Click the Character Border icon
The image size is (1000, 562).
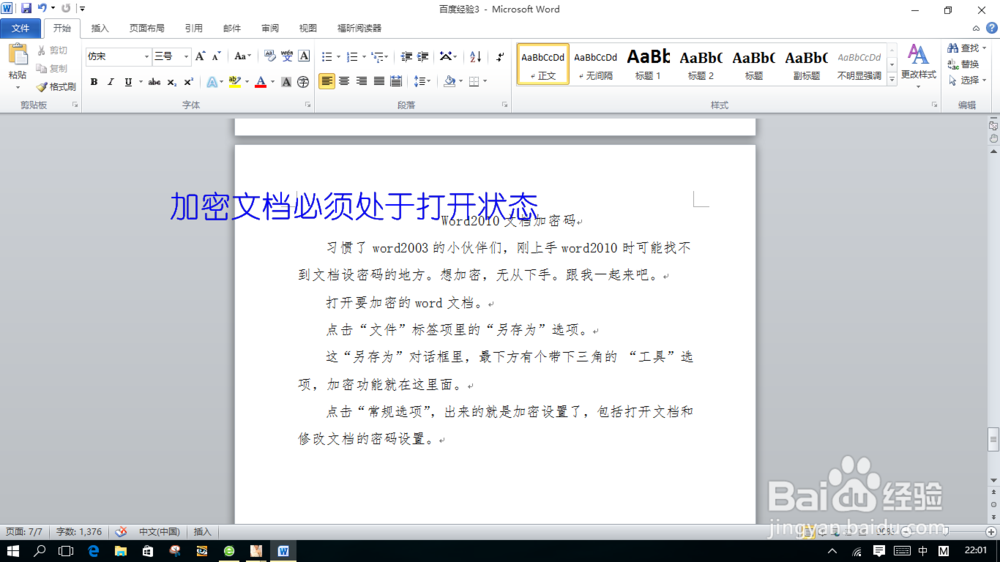[x=304, y=56]
